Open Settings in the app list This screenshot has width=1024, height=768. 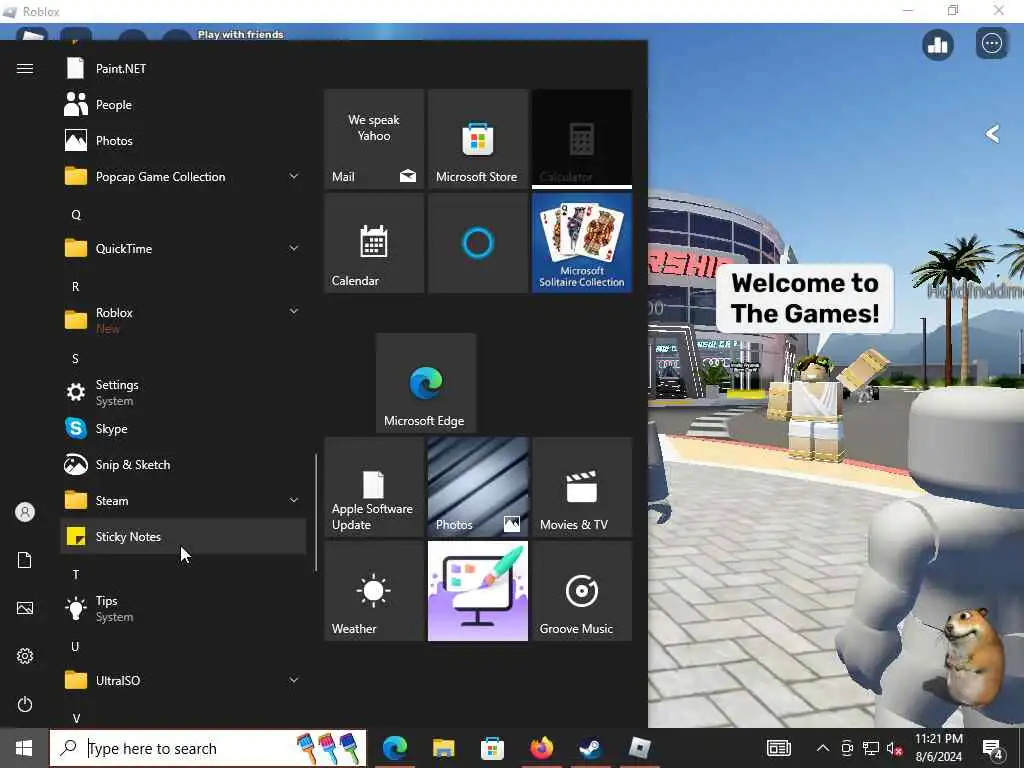coord(183,392)
